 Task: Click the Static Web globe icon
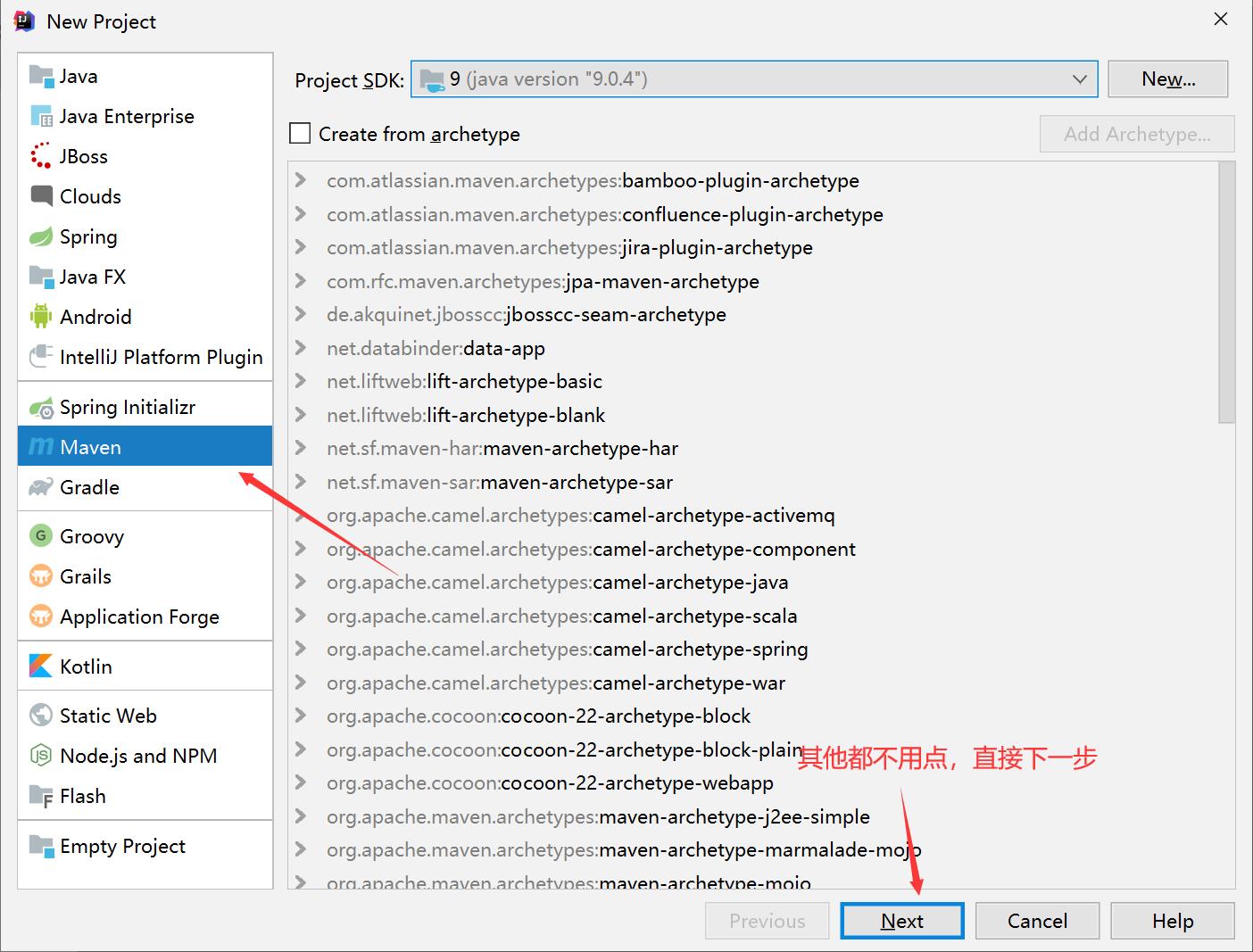41,715
